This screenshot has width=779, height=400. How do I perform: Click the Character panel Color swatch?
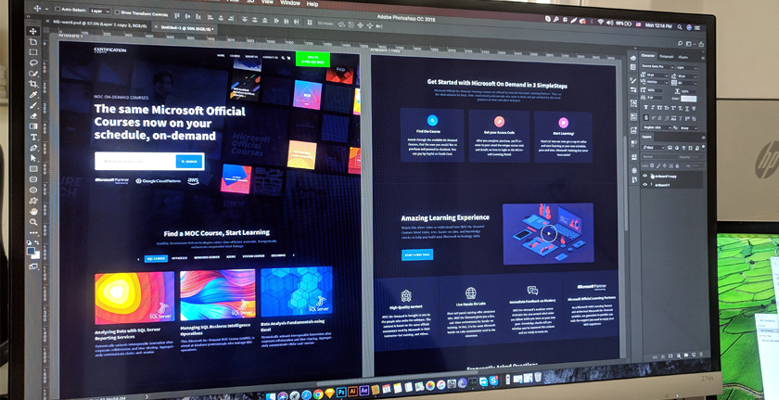(689, 99)
